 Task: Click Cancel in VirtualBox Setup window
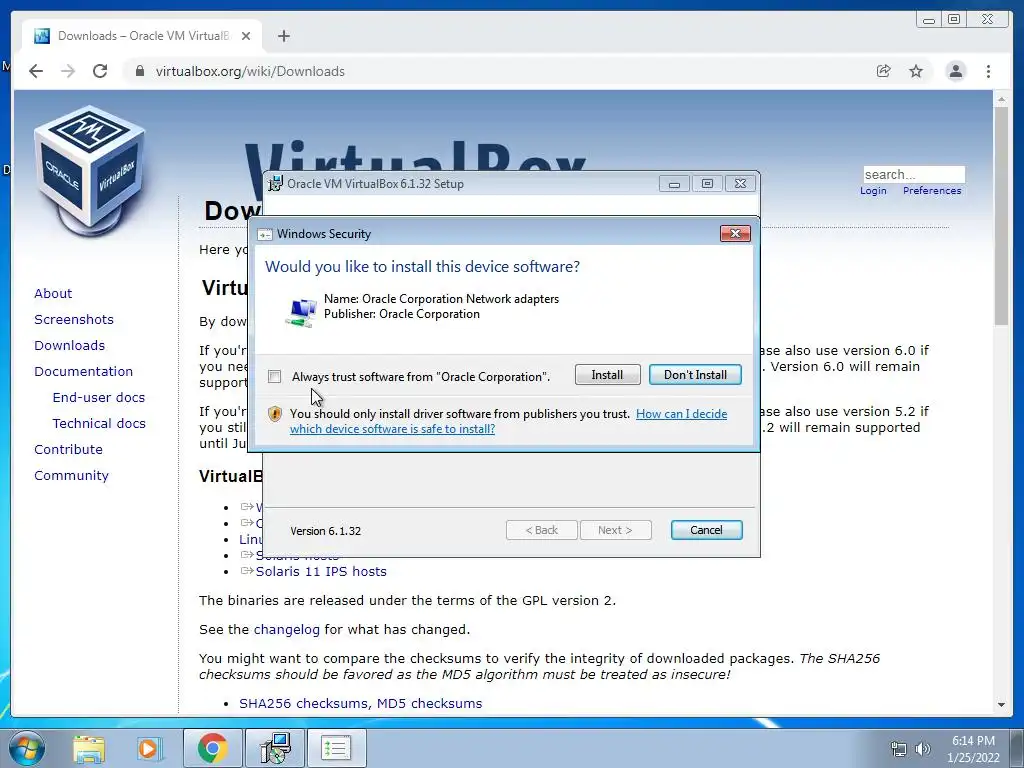[706, 530]
